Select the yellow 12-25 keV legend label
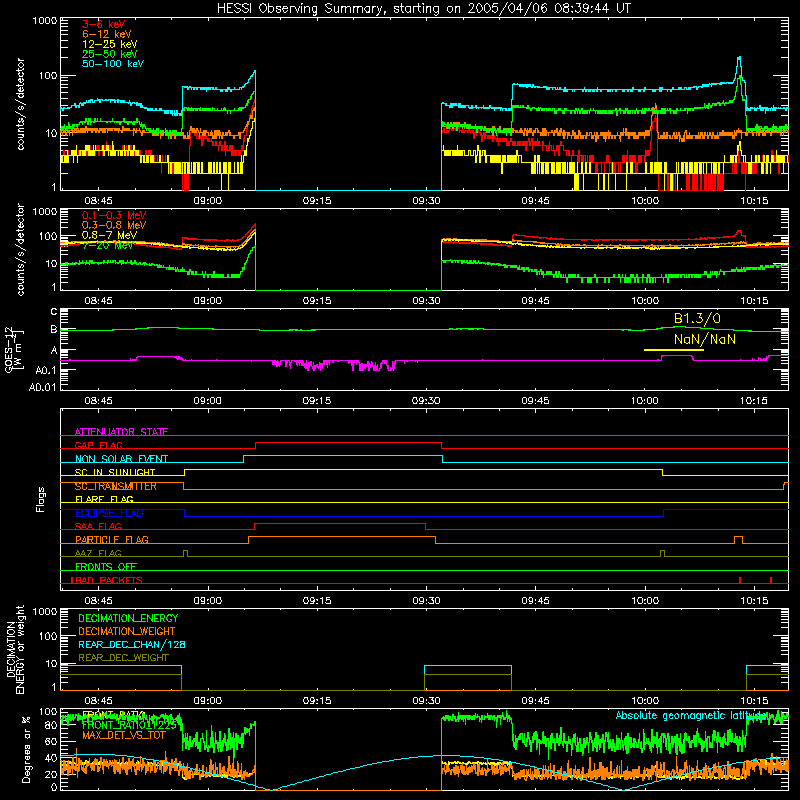The image size is (800, 800). (x=110, y=44)
